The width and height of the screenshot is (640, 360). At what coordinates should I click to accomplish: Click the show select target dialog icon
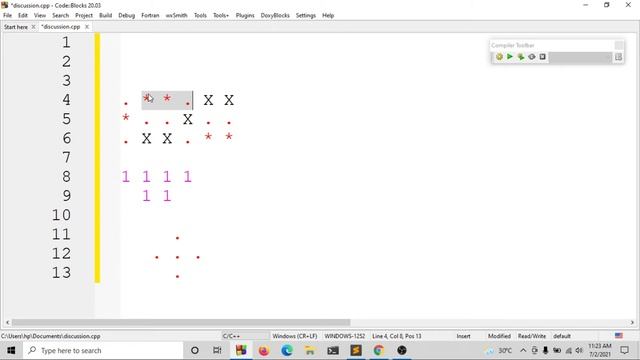pyautogui.click(x=618, y=57)
